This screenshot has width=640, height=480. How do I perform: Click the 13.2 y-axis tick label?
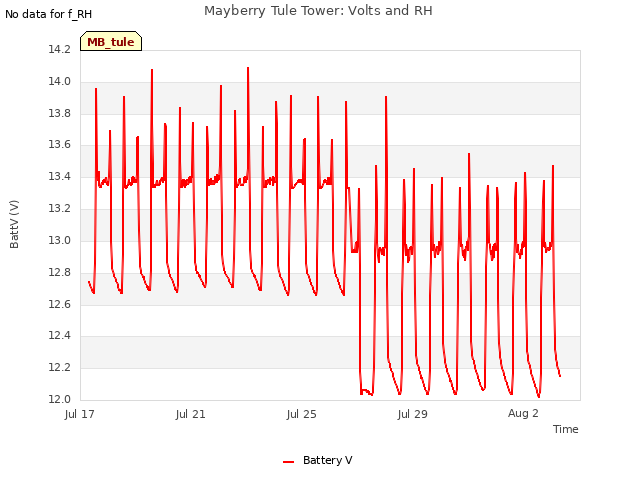60,209
